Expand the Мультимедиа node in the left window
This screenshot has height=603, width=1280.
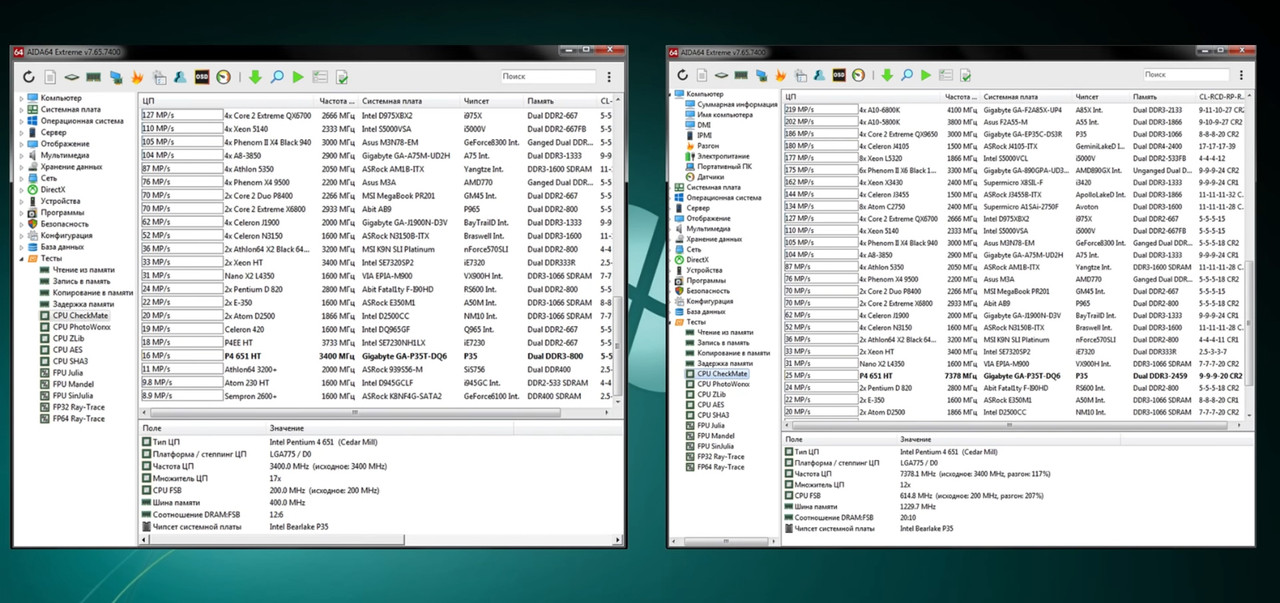pyautogui.click(x=21, y=155)
